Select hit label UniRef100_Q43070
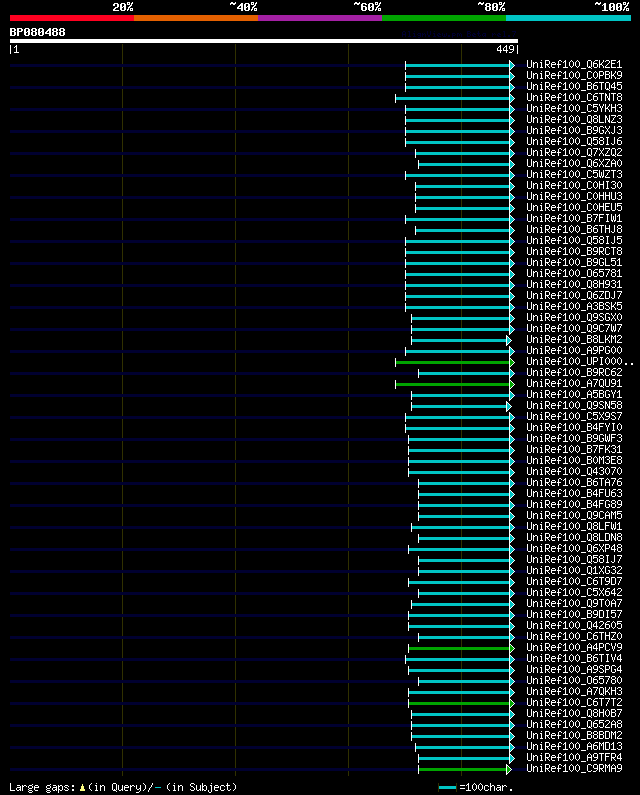The image size is (640, 795). (x=574, y=472)
